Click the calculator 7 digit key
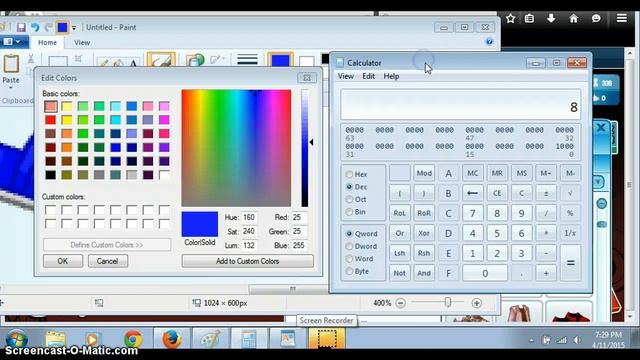 pyautogui.click(x=473, y=213)
